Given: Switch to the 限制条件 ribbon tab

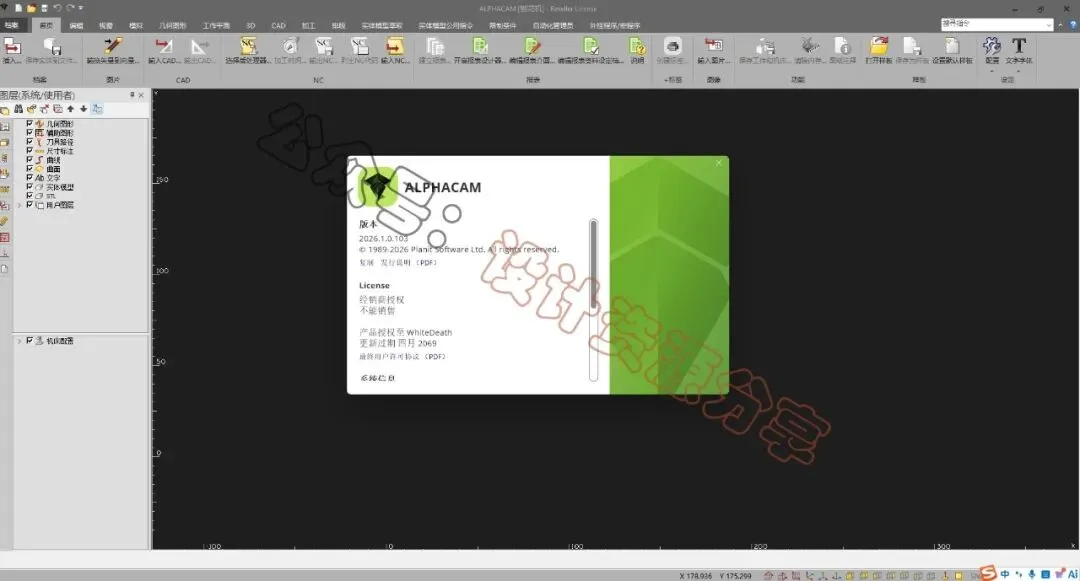Looking at the screenshot, I should (502, 25).
